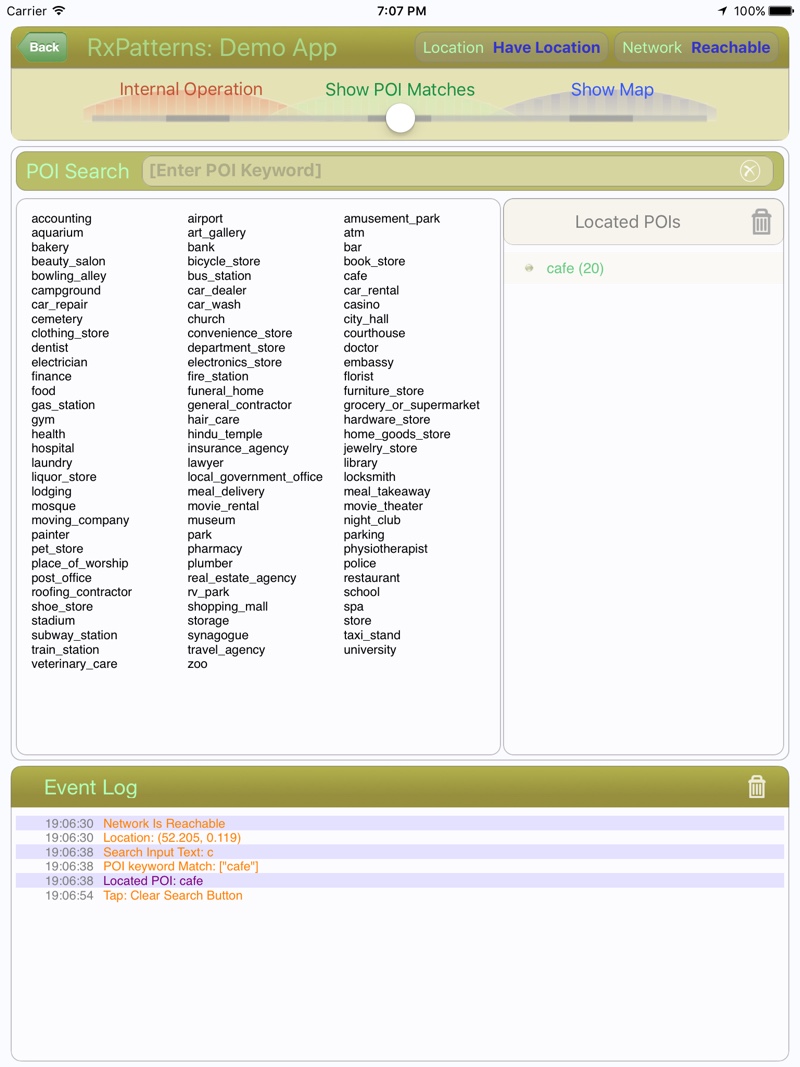The width and height of the screenshot is (800, 1067).
Task: Select taxi_stand keyword
Action: [371, 636]
